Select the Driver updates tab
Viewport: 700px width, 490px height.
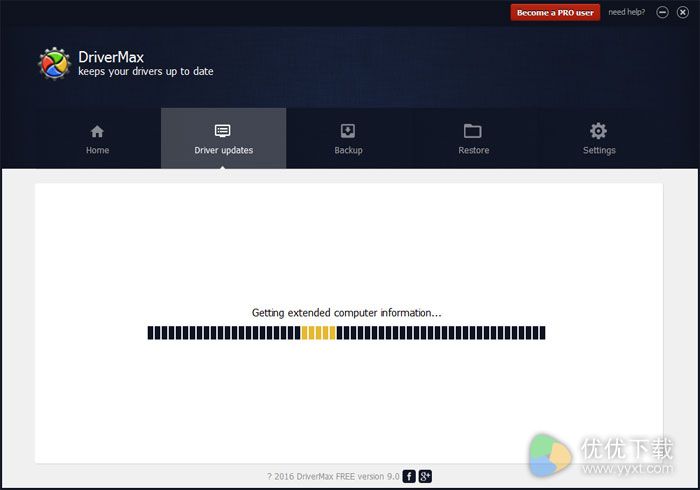click(223, 139)
